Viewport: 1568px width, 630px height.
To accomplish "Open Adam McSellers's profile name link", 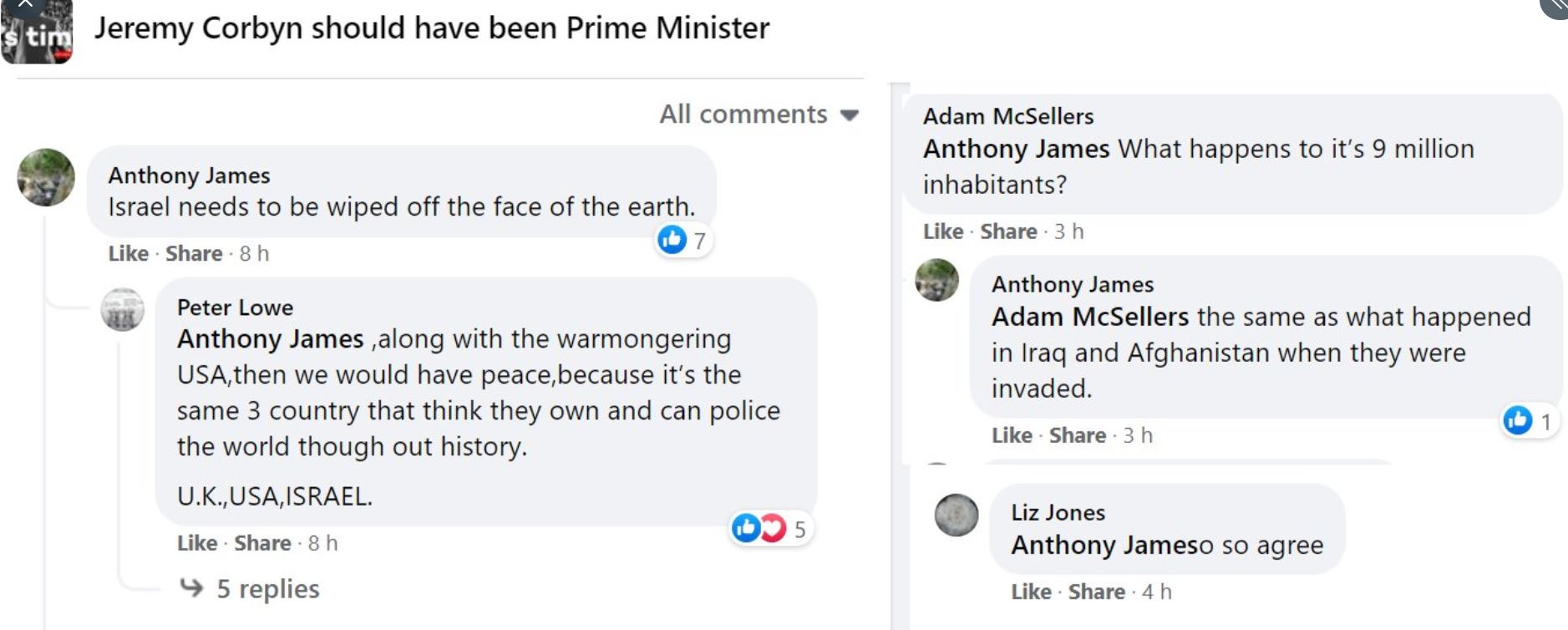I will (x=1007, y=116).
